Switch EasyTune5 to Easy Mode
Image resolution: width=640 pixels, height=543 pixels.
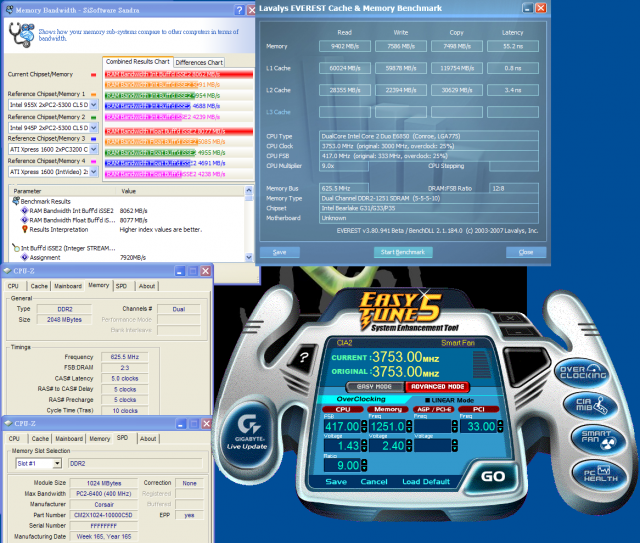374,386
